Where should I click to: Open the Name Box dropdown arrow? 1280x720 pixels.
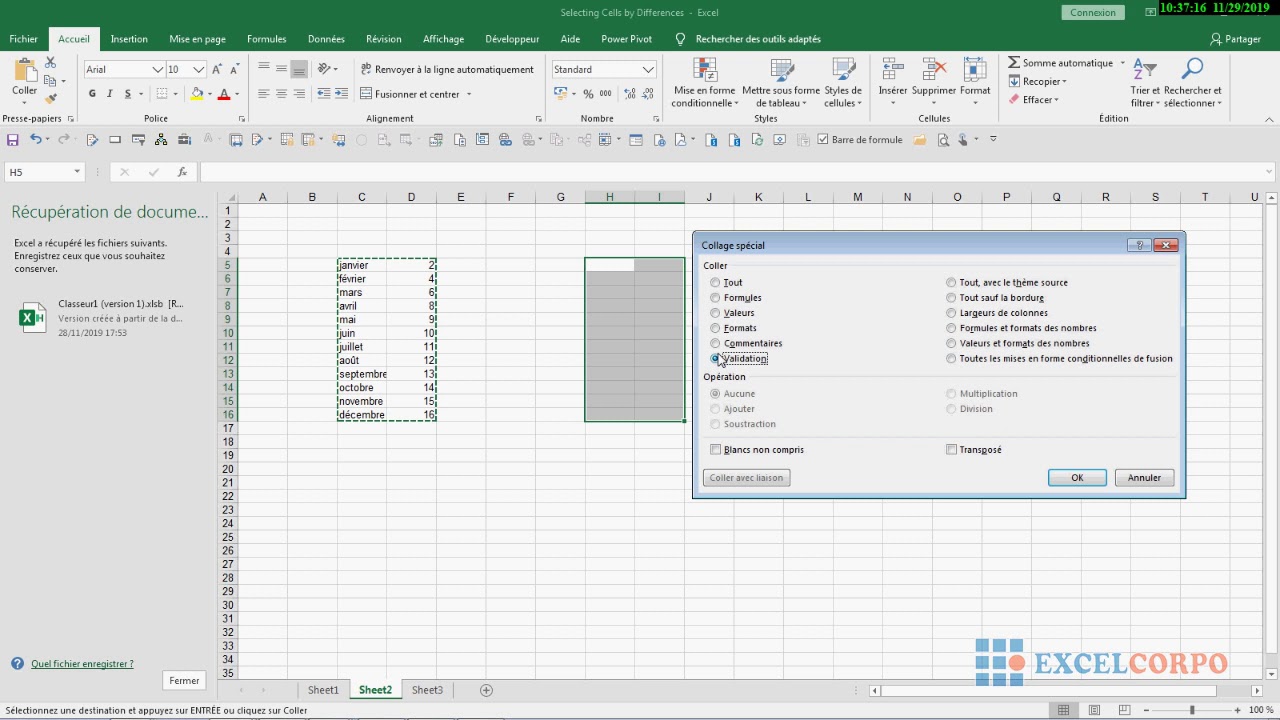76,172
